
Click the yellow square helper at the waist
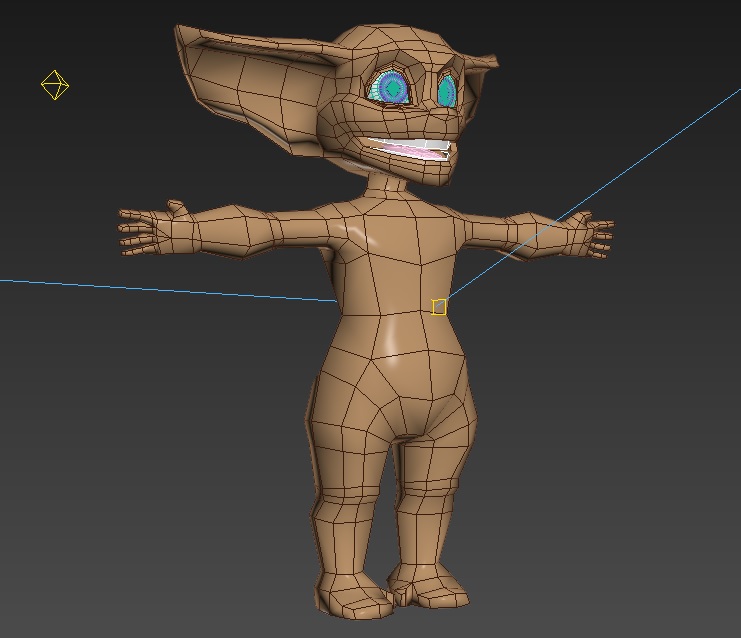(x=439, y=307)
